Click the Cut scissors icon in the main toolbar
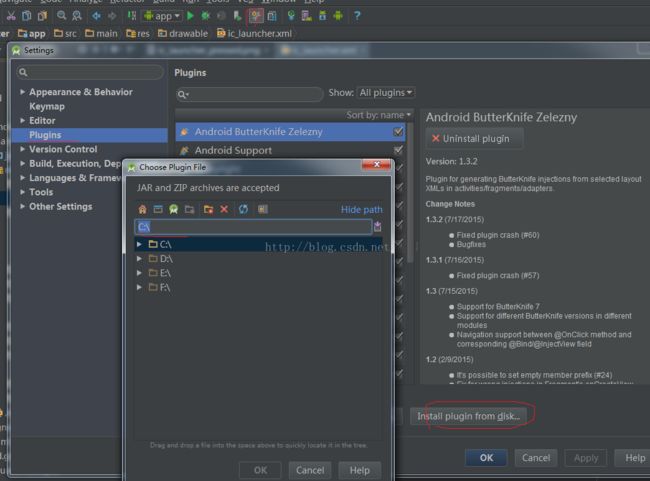 (x=11, y=16)
